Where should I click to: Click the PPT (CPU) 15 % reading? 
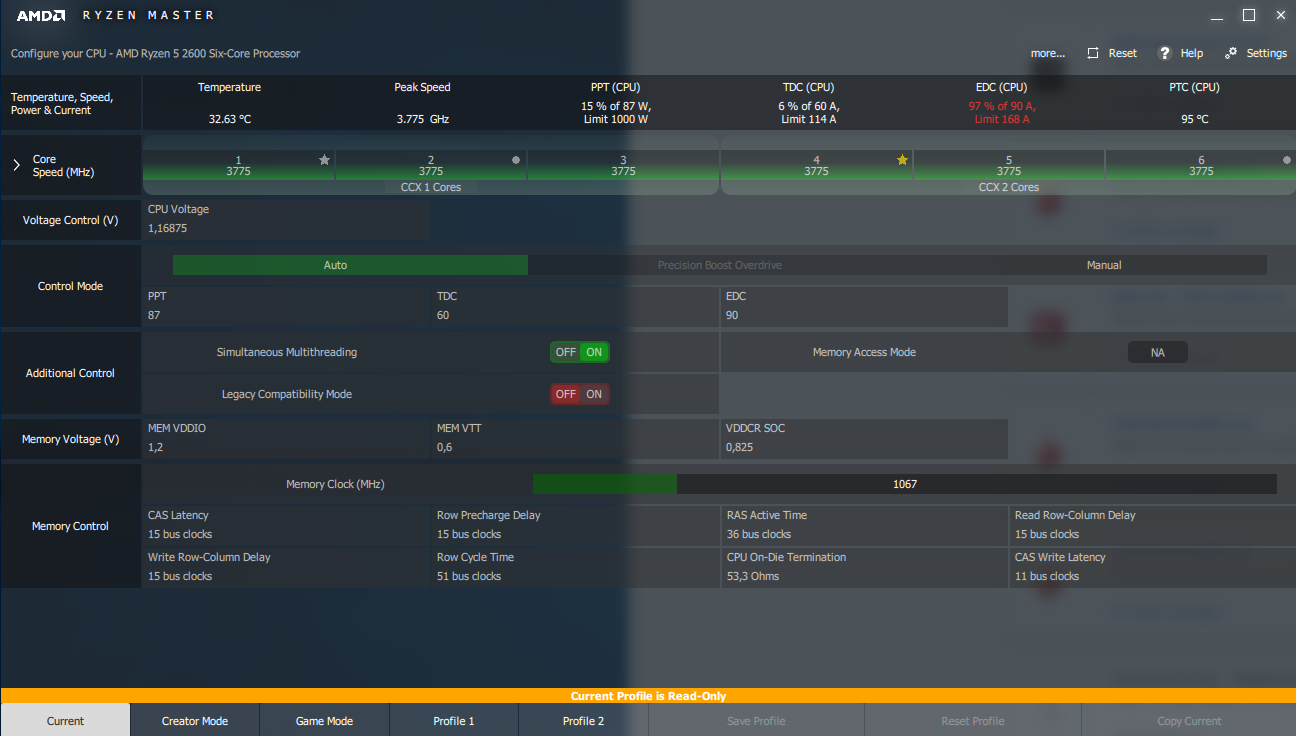(616, 113)
